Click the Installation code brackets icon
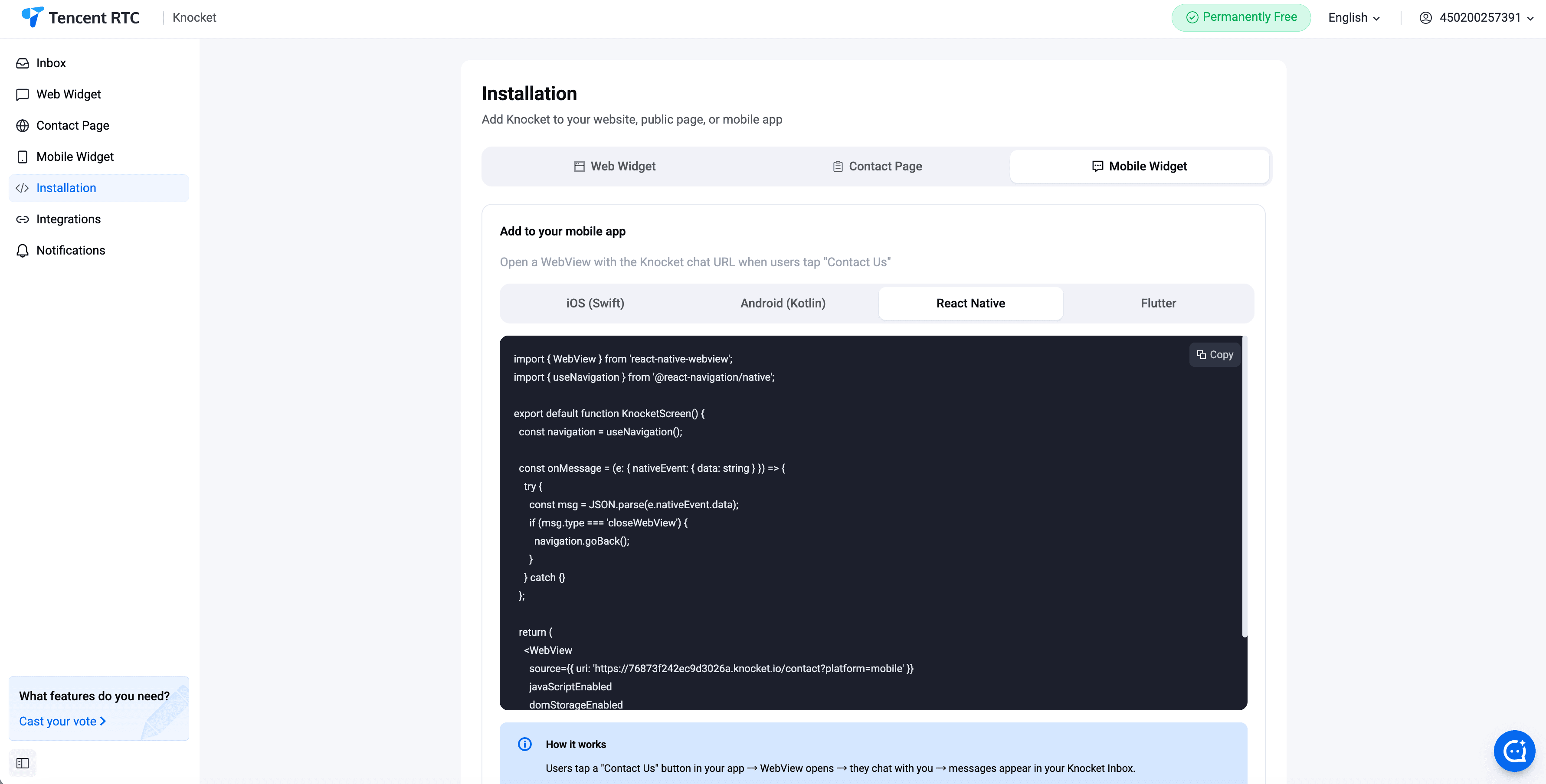Viewport: 1546px width, 784px height. pyautogui.click(x=23, y=188)
